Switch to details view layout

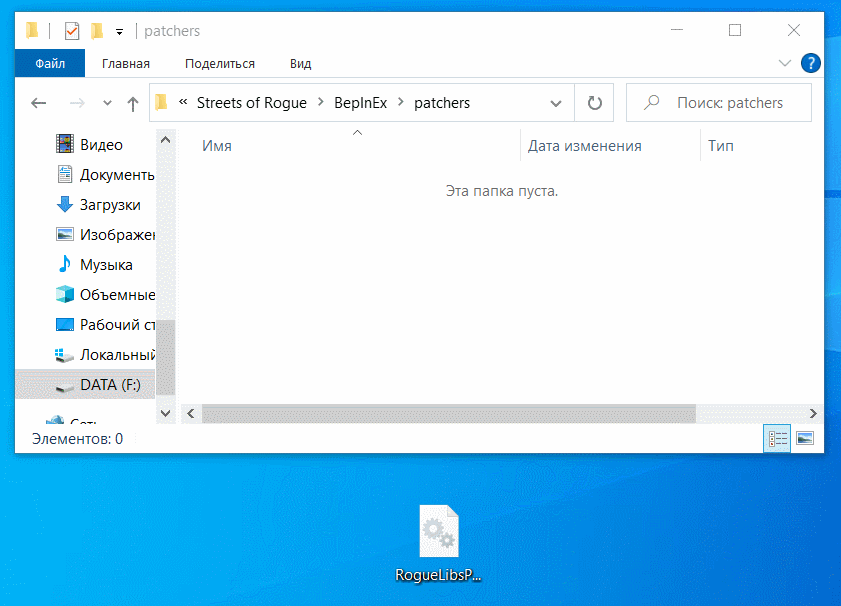tap(777, 439)
